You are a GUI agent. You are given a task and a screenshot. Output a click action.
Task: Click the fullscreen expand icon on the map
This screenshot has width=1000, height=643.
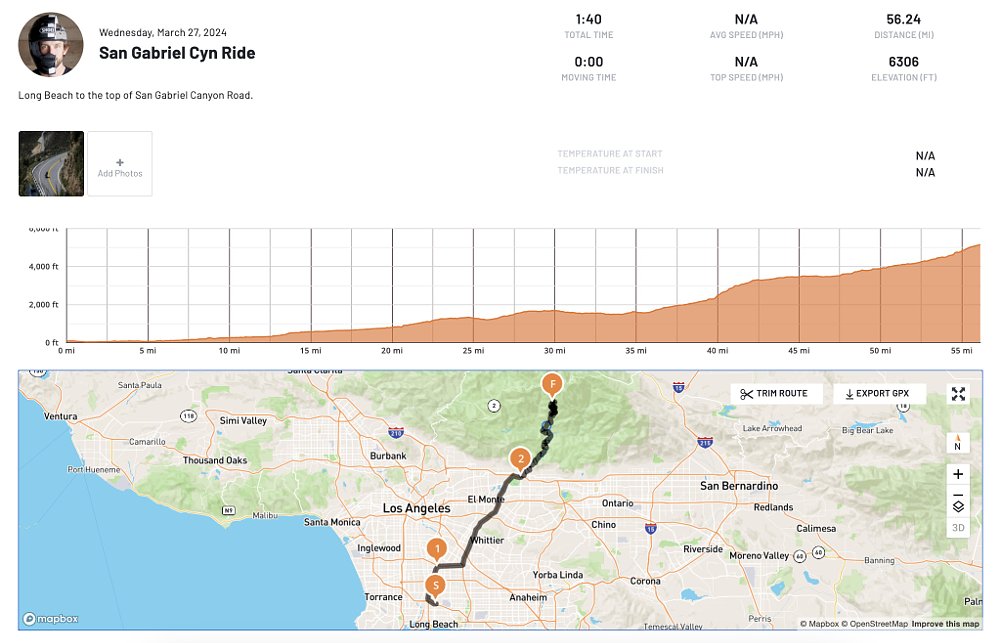pos(957,393)
